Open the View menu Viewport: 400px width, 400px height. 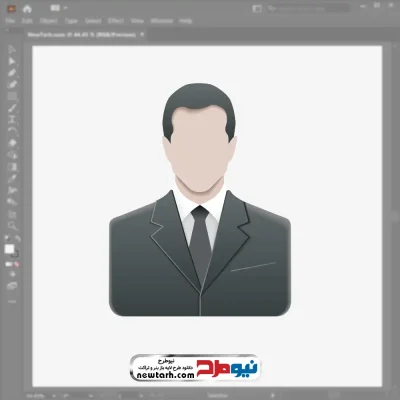click(137, 21)
